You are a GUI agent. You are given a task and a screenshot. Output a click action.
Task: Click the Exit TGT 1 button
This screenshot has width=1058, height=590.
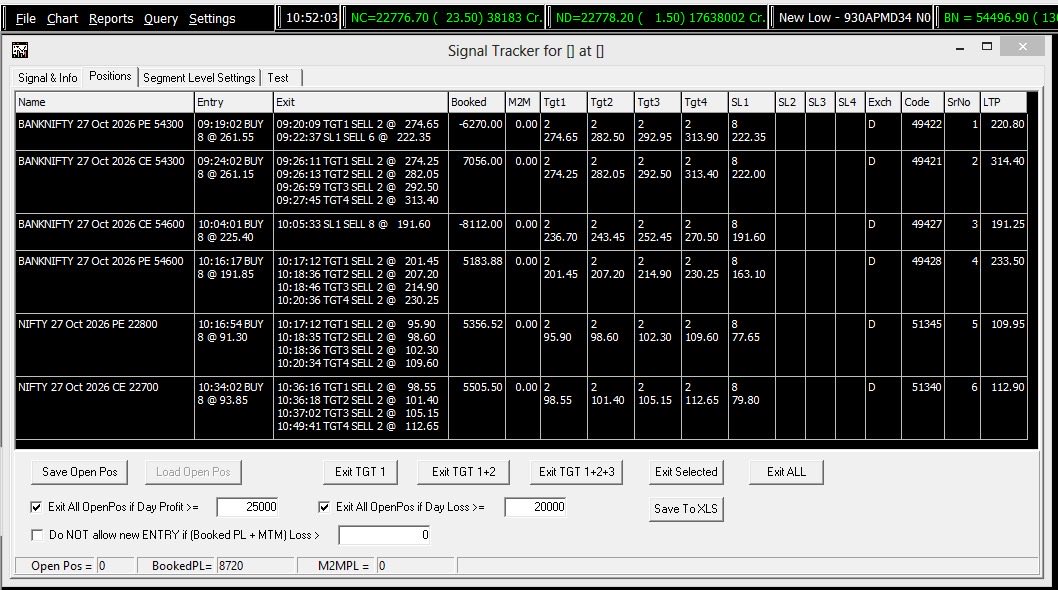(360, 472)
